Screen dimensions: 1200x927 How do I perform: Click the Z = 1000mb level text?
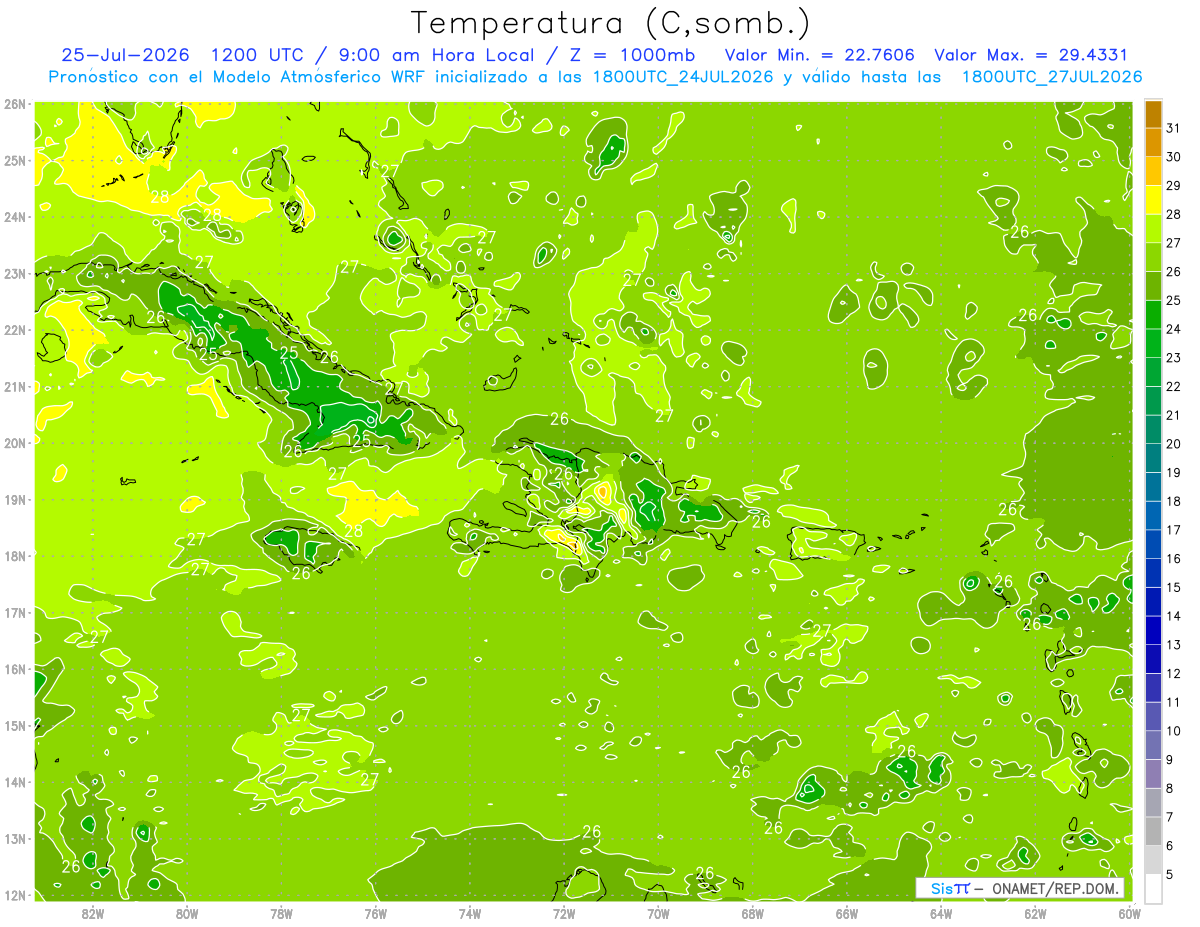coord(643,55)
